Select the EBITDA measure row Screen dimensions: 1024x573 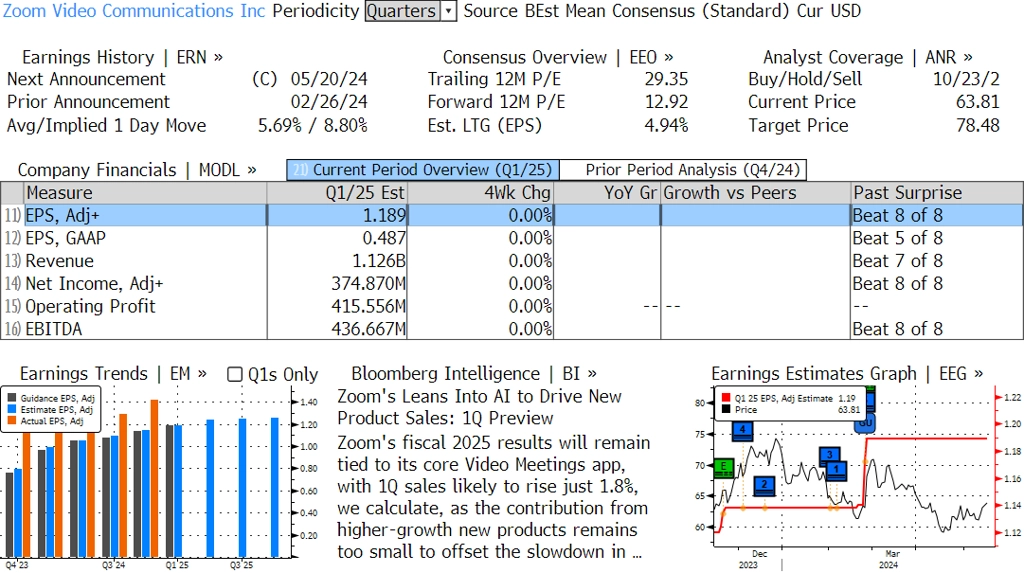[x=512, y=329]
